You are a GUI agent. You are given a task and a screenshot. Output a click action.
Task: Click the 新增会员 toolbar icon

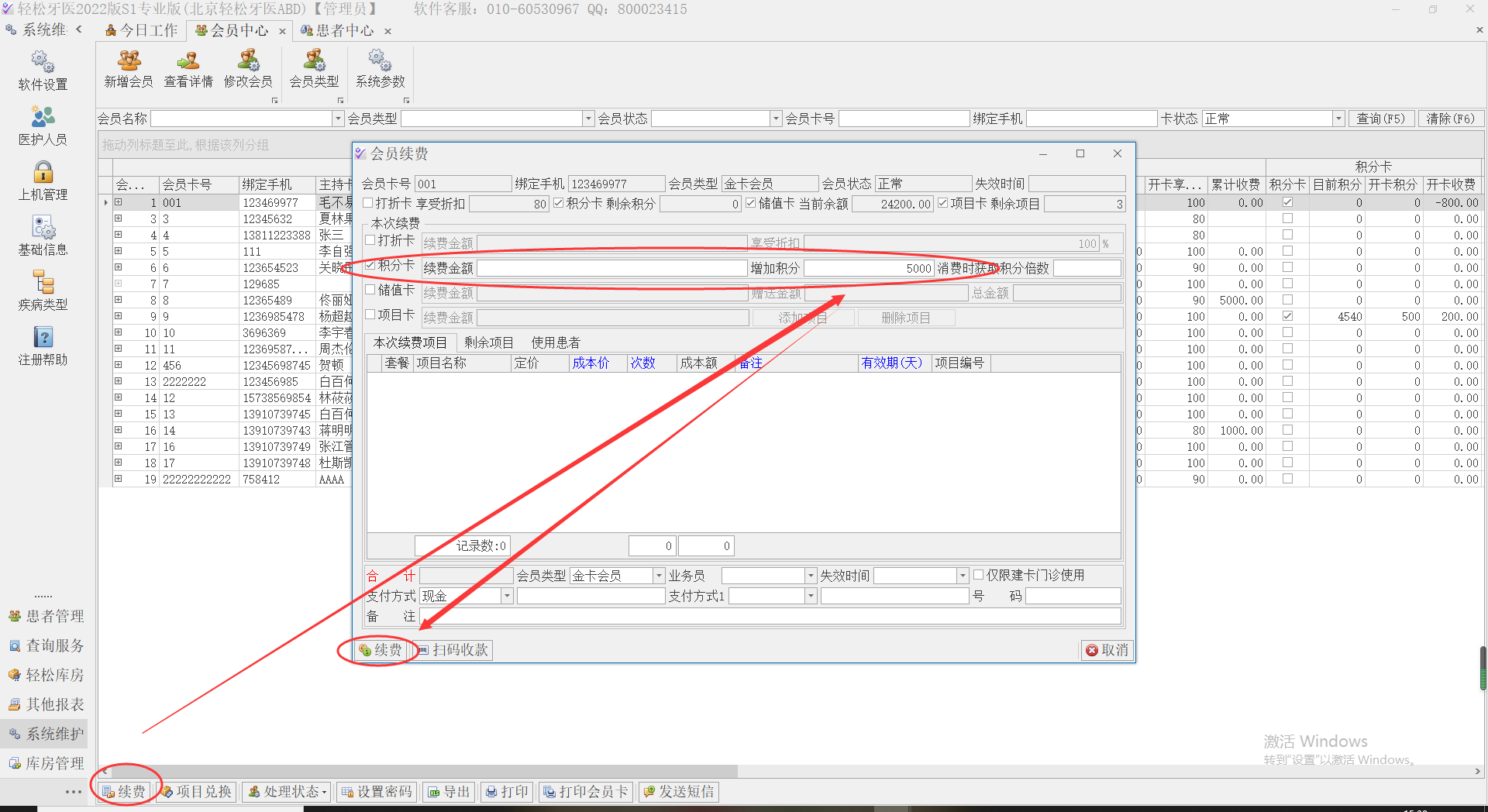tap(129, 69)
